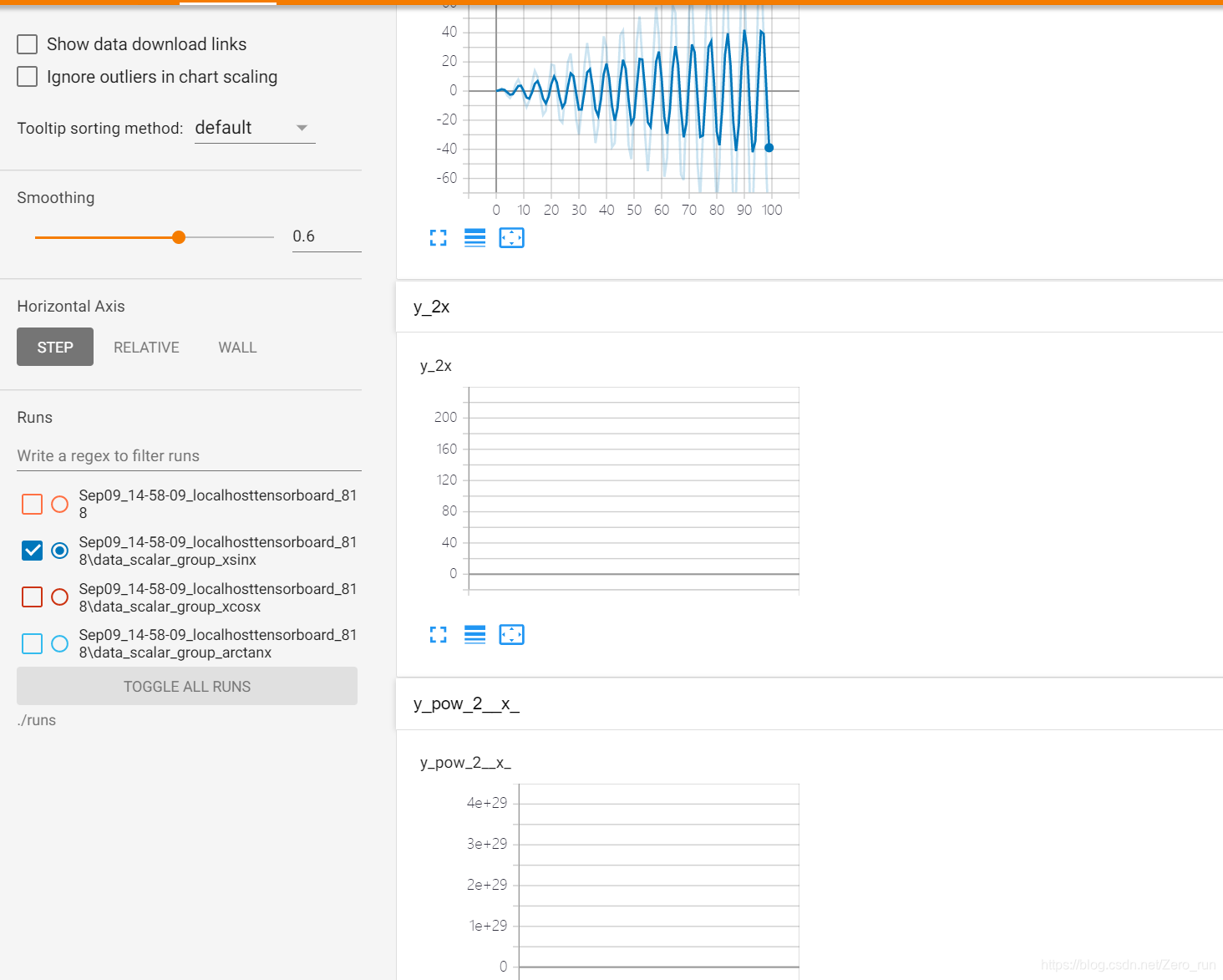
Task: Select only xcosx run radio button
Action: 60,597
